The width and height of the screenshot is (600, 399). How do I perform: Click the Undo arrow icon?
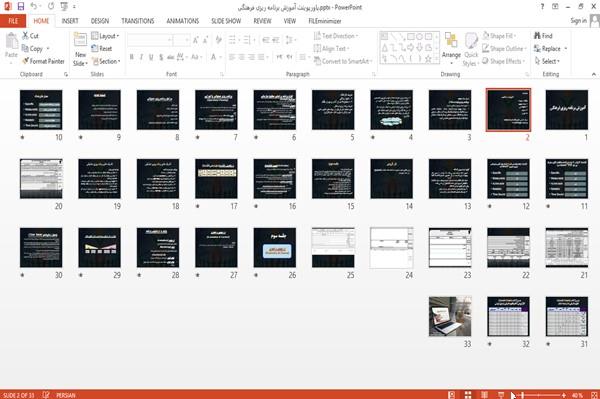point(34,7)
